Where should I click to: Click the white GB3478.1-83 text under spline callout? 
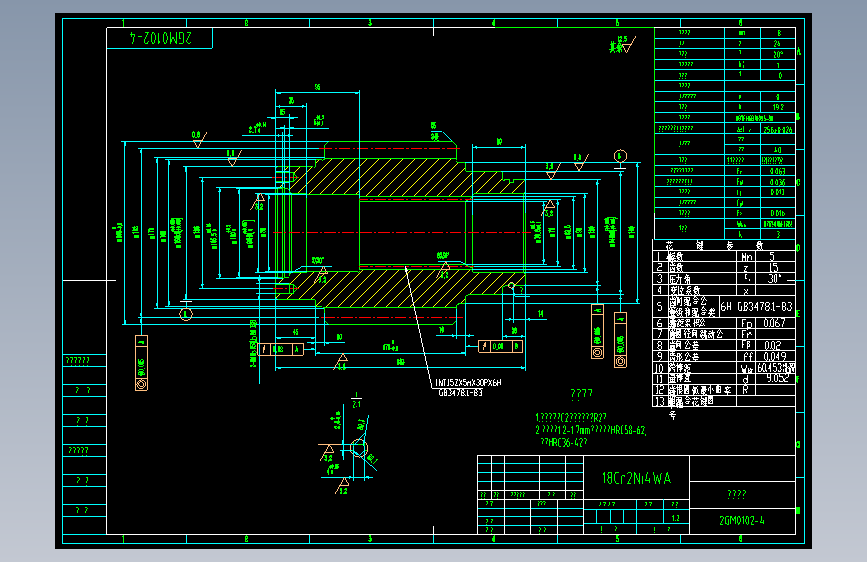click(461, 393)
